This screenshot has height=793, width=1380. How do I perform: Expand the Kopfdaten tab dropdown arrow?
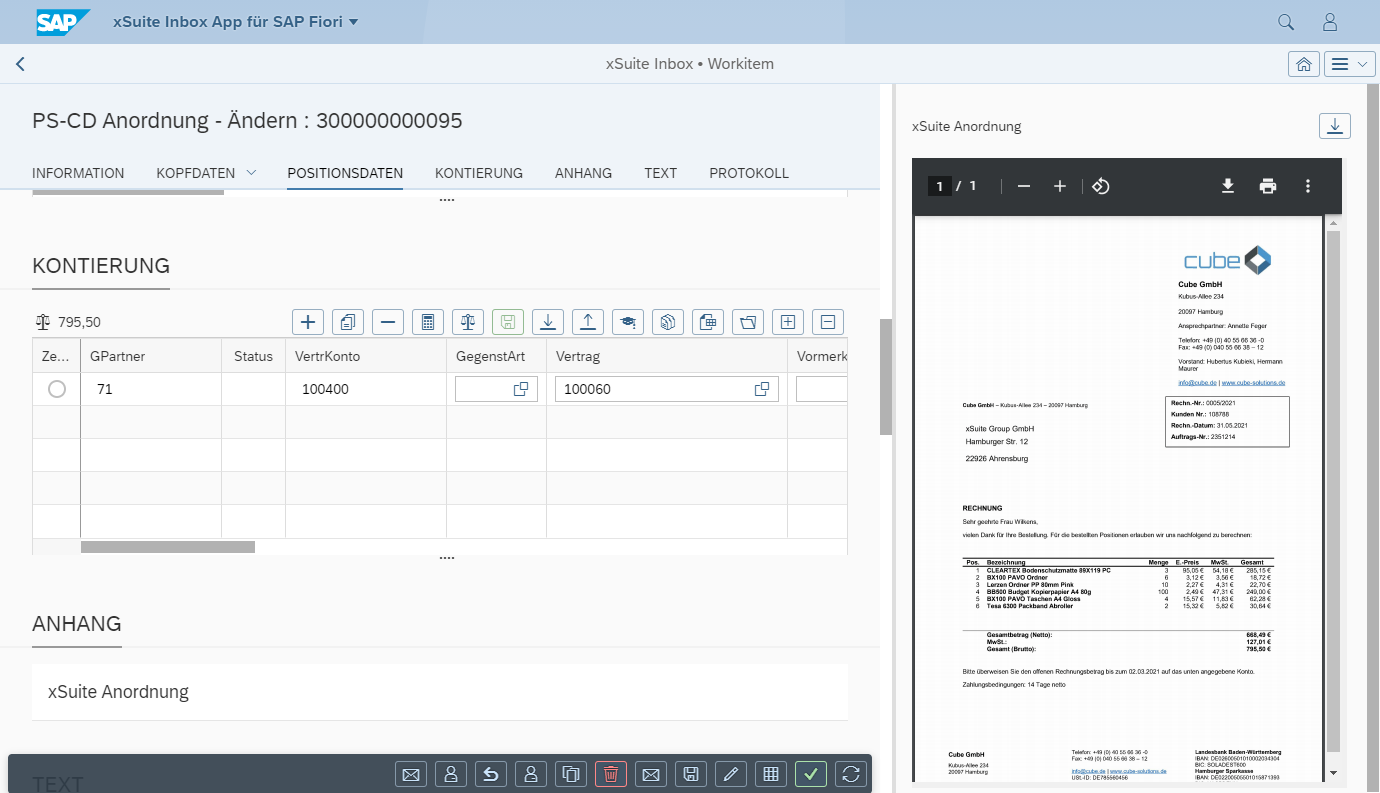pos(251,173)
